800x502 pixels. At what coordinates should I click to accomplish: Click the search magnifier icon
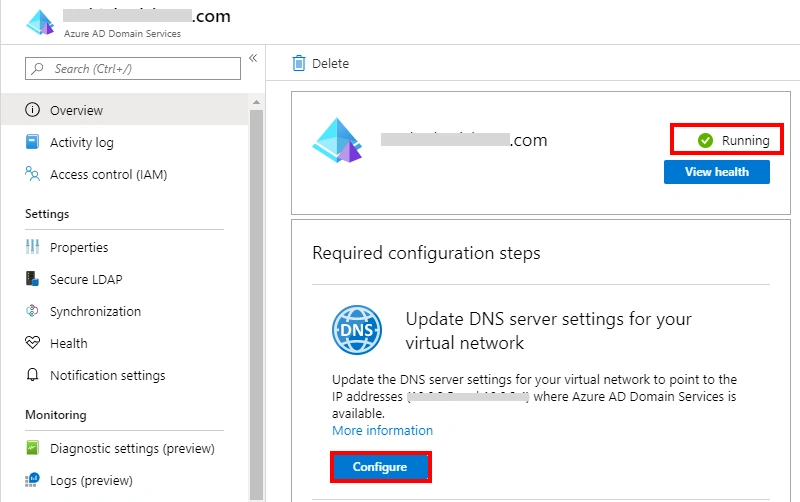pyautogui.click(x=37, y=68)
